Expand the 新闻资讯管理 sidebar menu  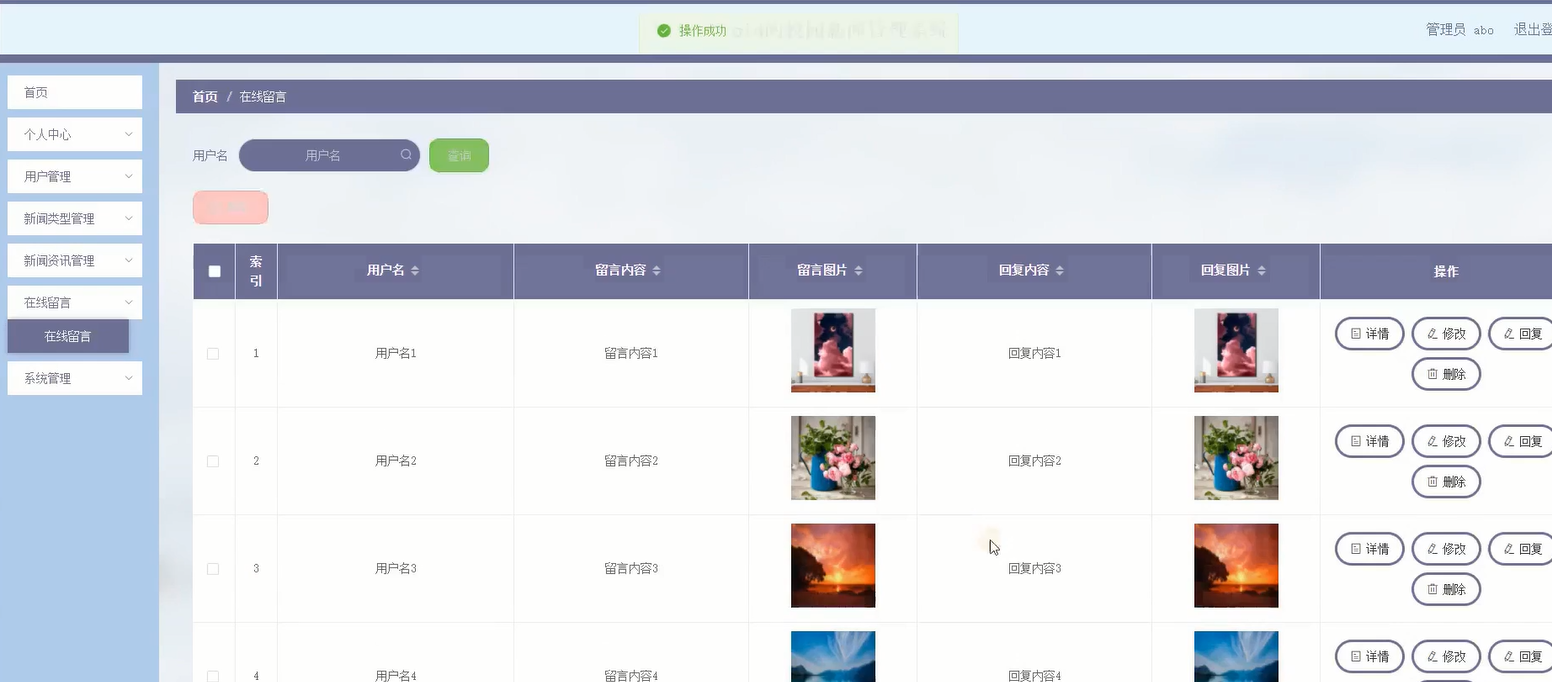pos(75,260)
